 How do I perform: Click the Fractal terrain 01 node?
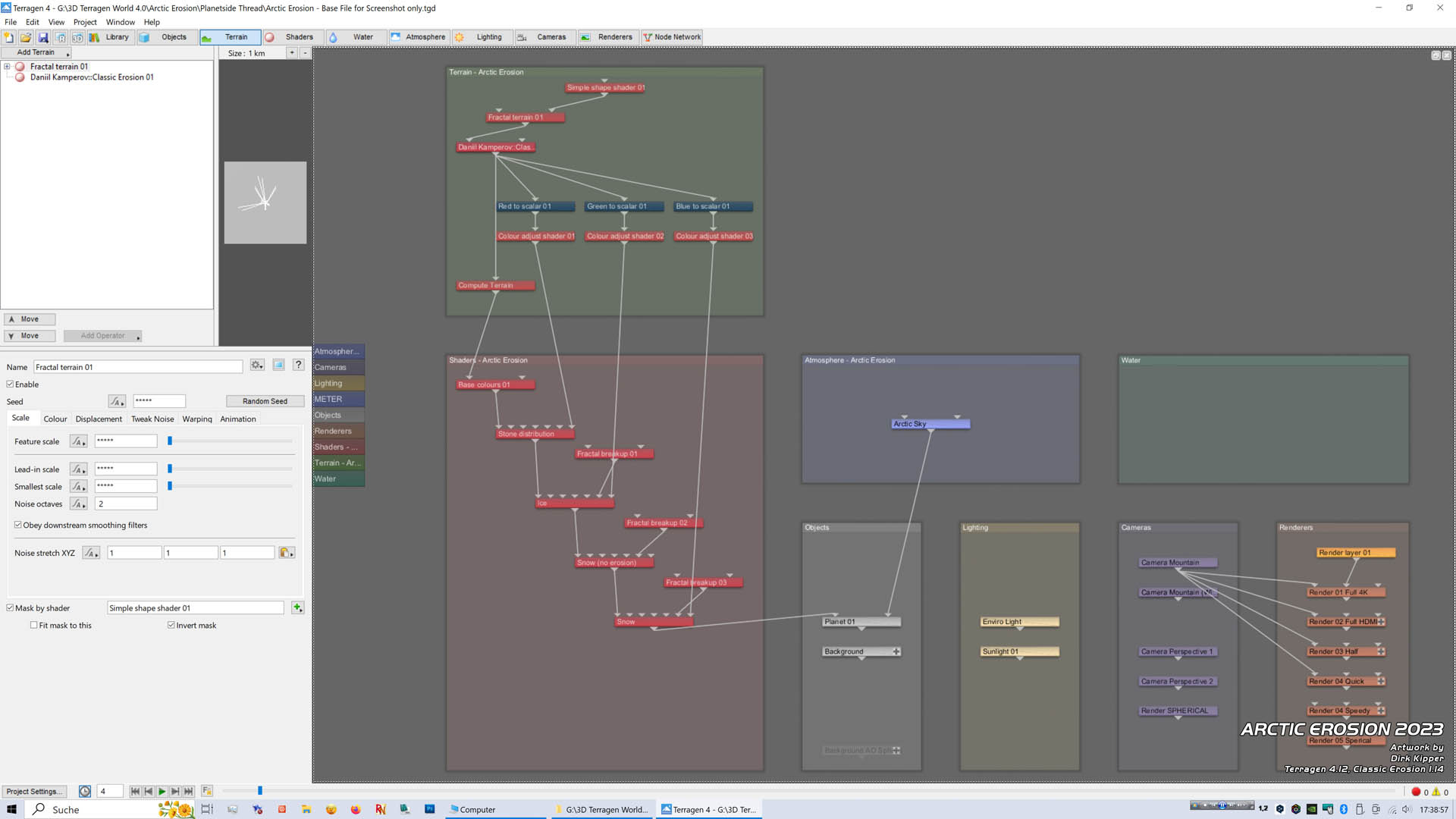pos(516,117)
